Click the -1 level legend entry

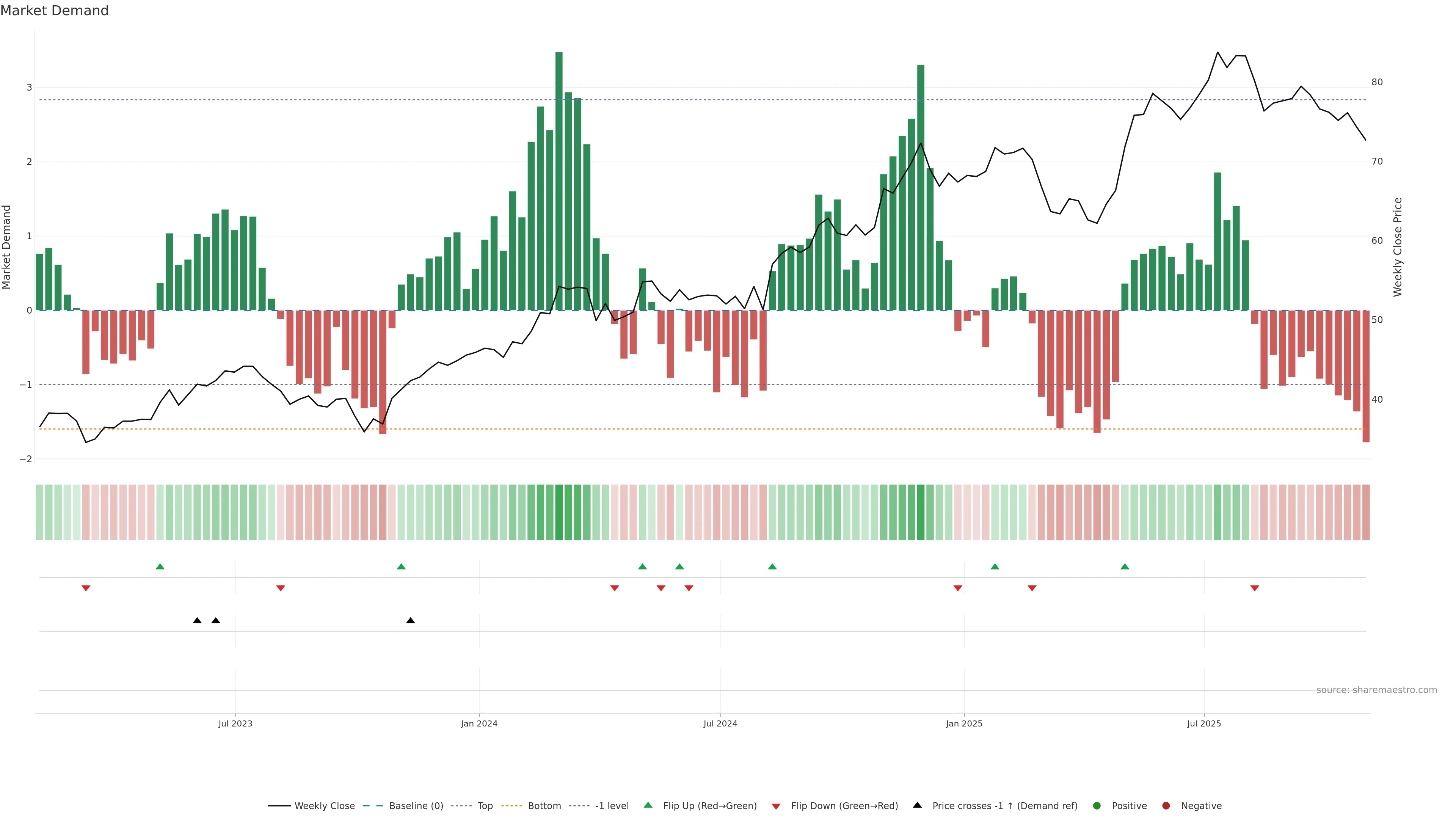[612, 806]
